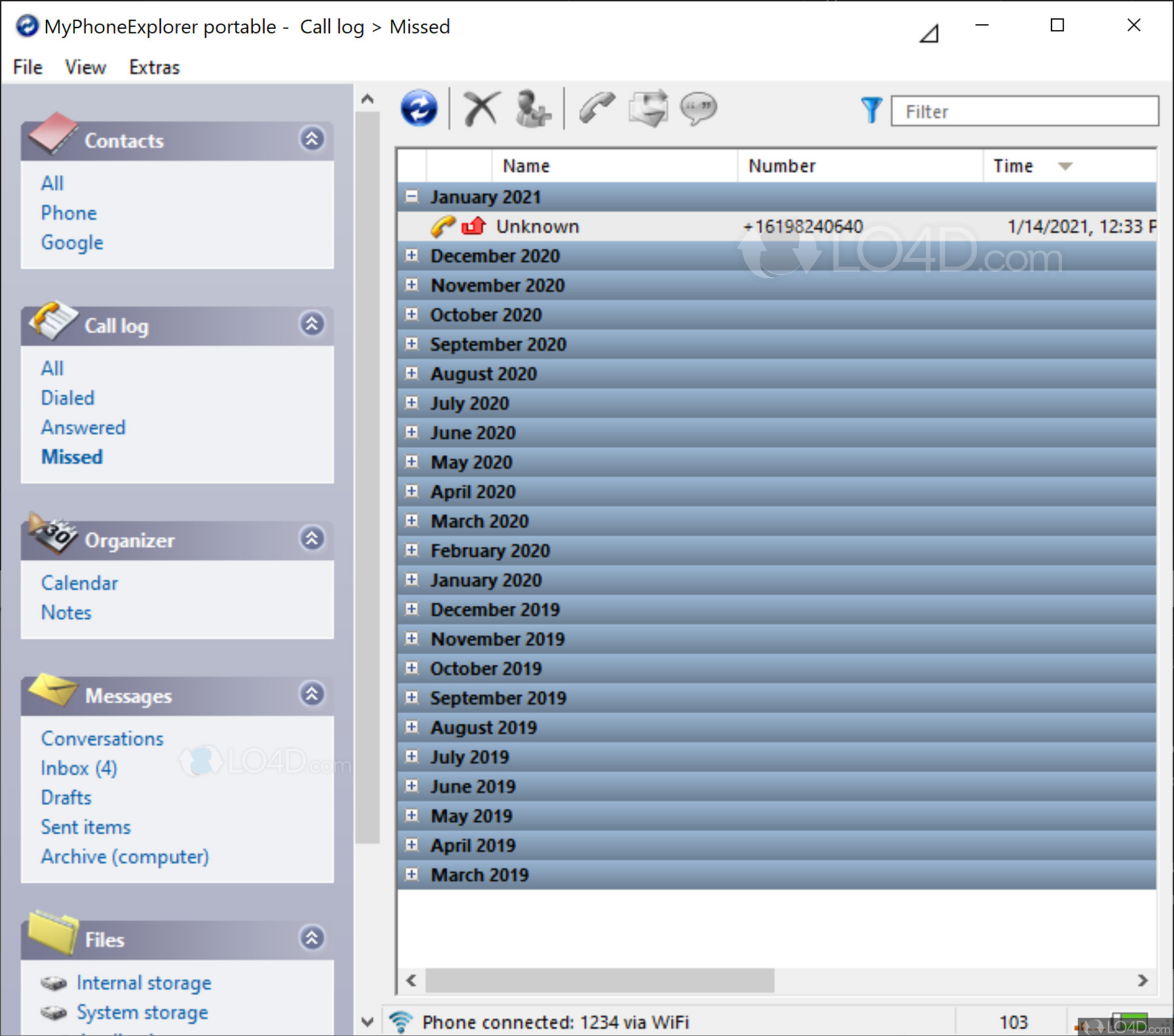Collapse the Contacts sidebar panel

pos(312,139)
